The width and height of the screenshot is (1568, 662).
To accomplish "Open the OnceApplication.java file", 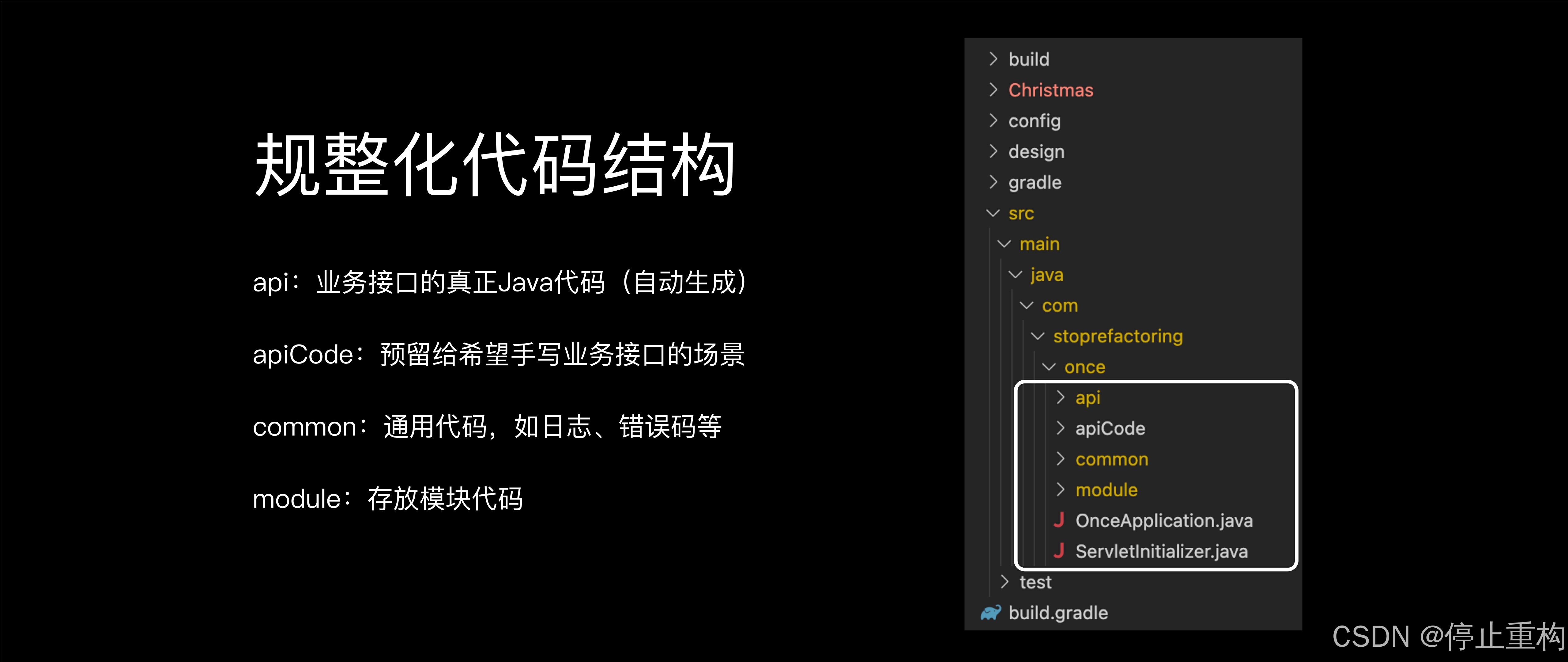I will tap(1165, 520).
